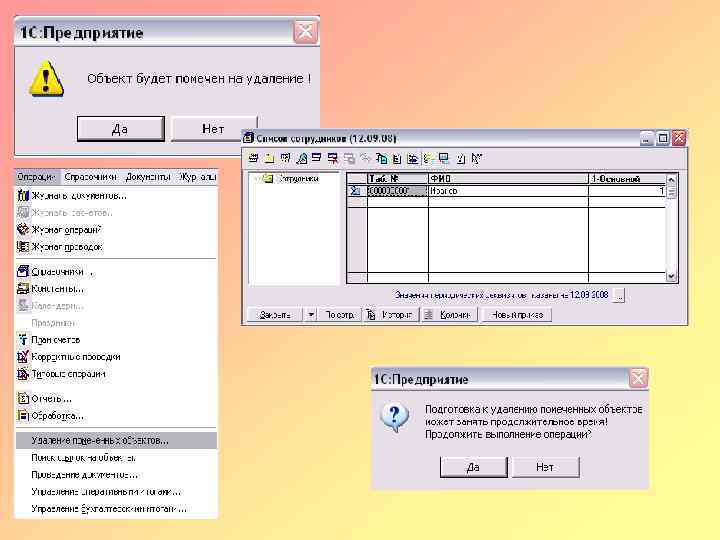This screenshot has height=540, width=720.
Task: Confirm Да in mark-for-deletion warning dialog
Action: [120, 129]
